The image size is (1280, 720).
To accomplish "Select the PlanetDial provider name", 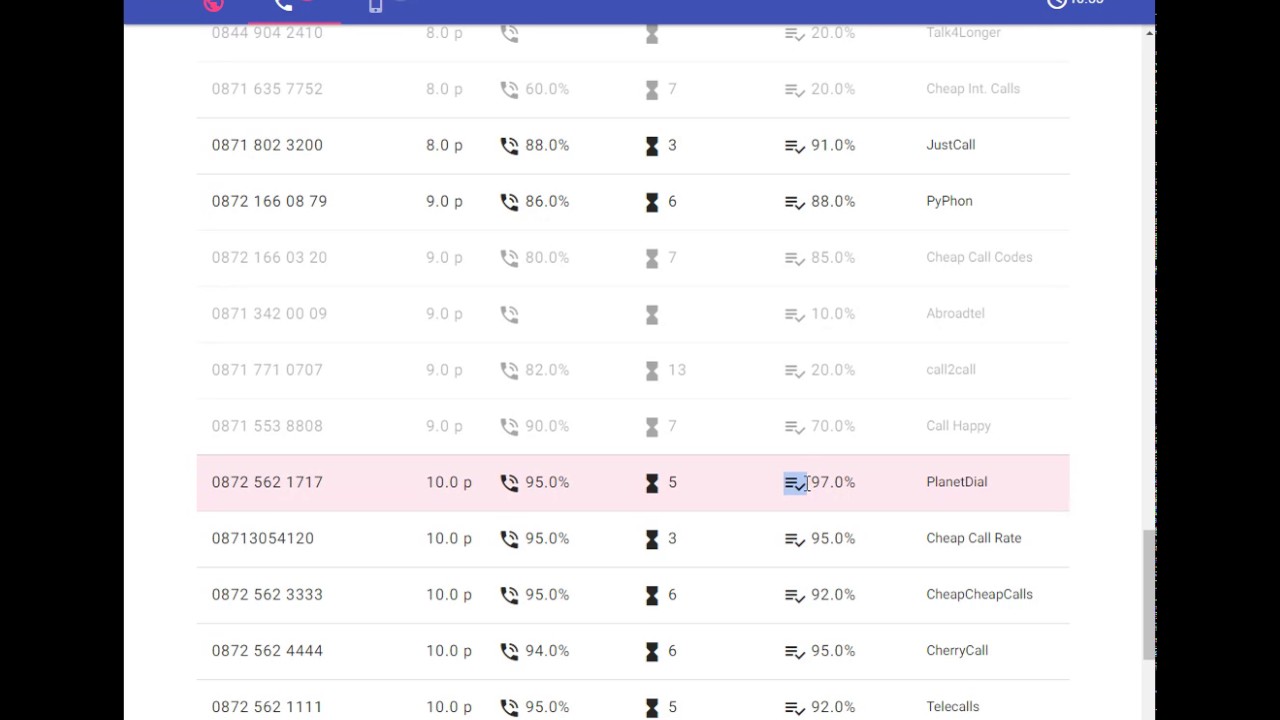I will click(956, 482).
